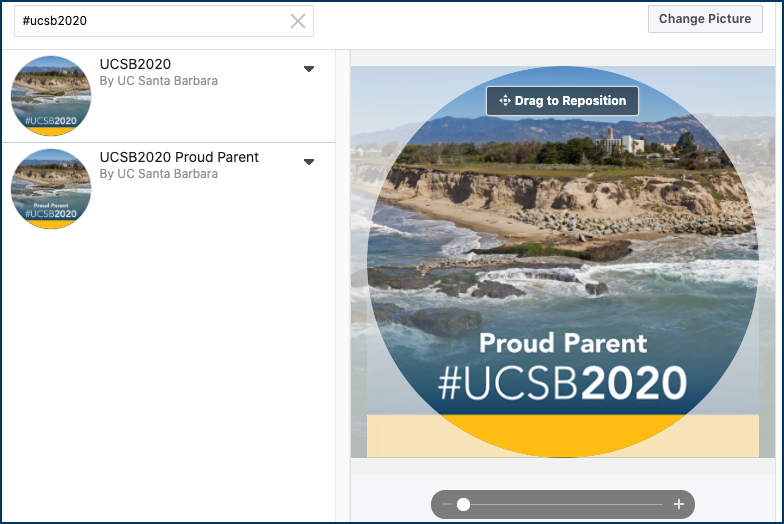This screenshot has width=784, height=524.
Task: Click the Proud Parent text in preview
Action: [x=563, y=343]
